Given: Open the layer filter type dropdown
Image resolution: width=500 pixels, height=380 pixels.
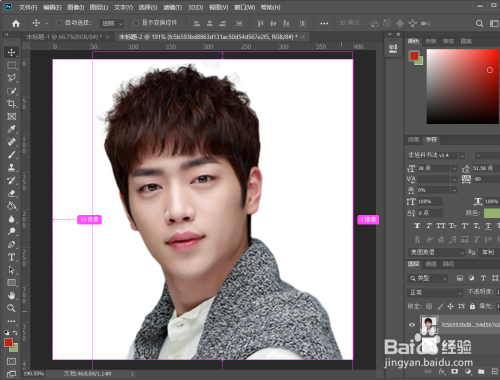Looking at the screenshot, I should tap(428, 278).
